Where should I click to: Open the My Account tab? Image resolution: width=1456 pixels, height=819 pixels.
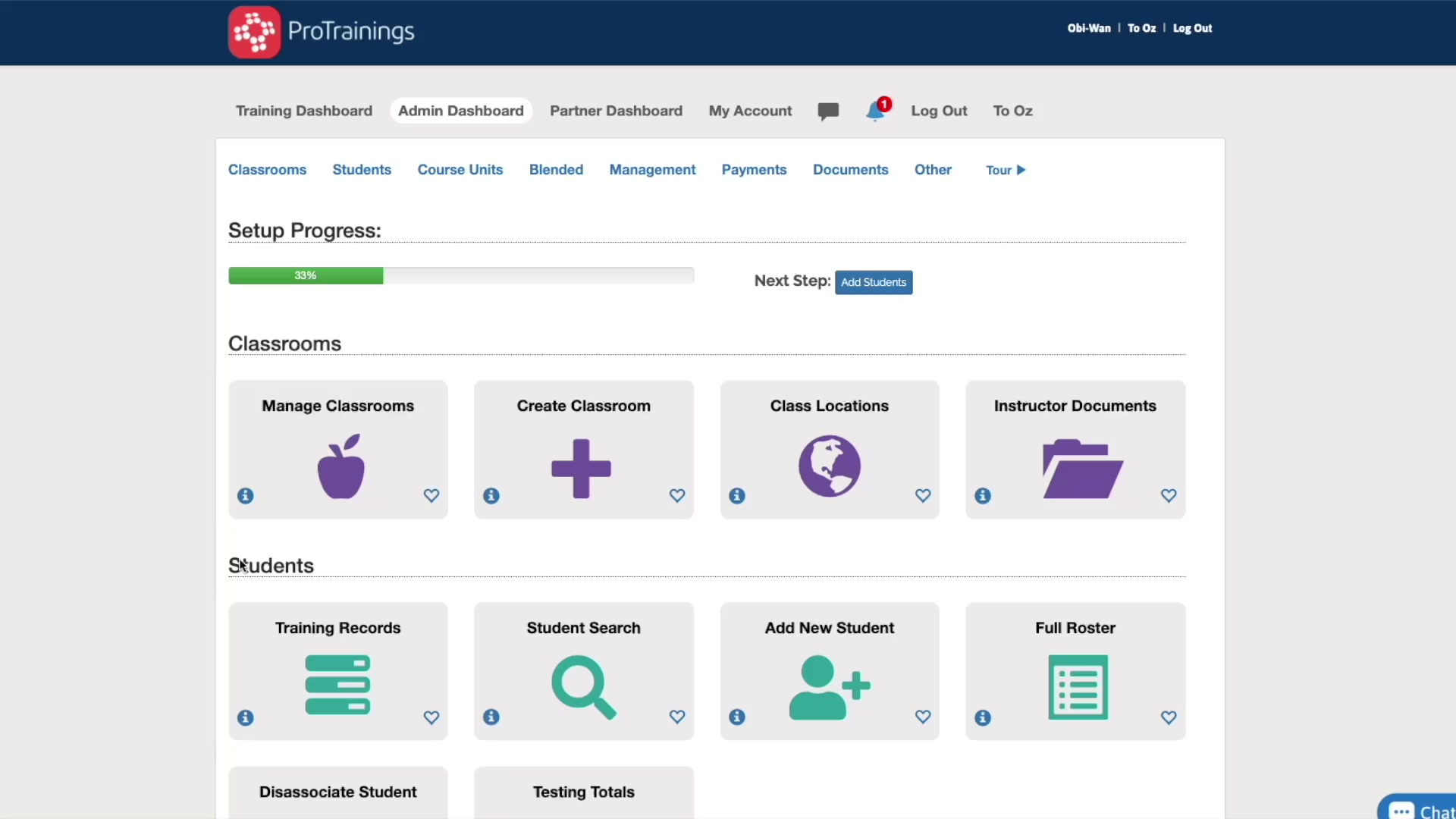tap(750, 111)
